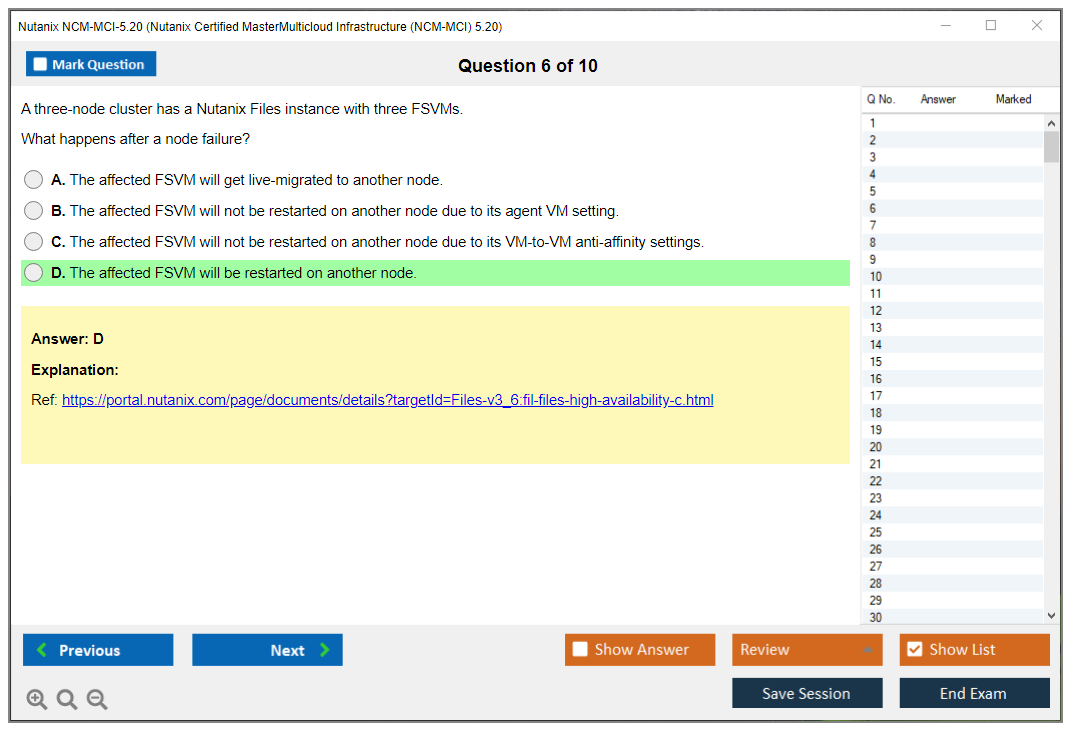Screen dimensions: 1075x735
Task: Open the Nutanix portal reference link
Action: (387, 400)
